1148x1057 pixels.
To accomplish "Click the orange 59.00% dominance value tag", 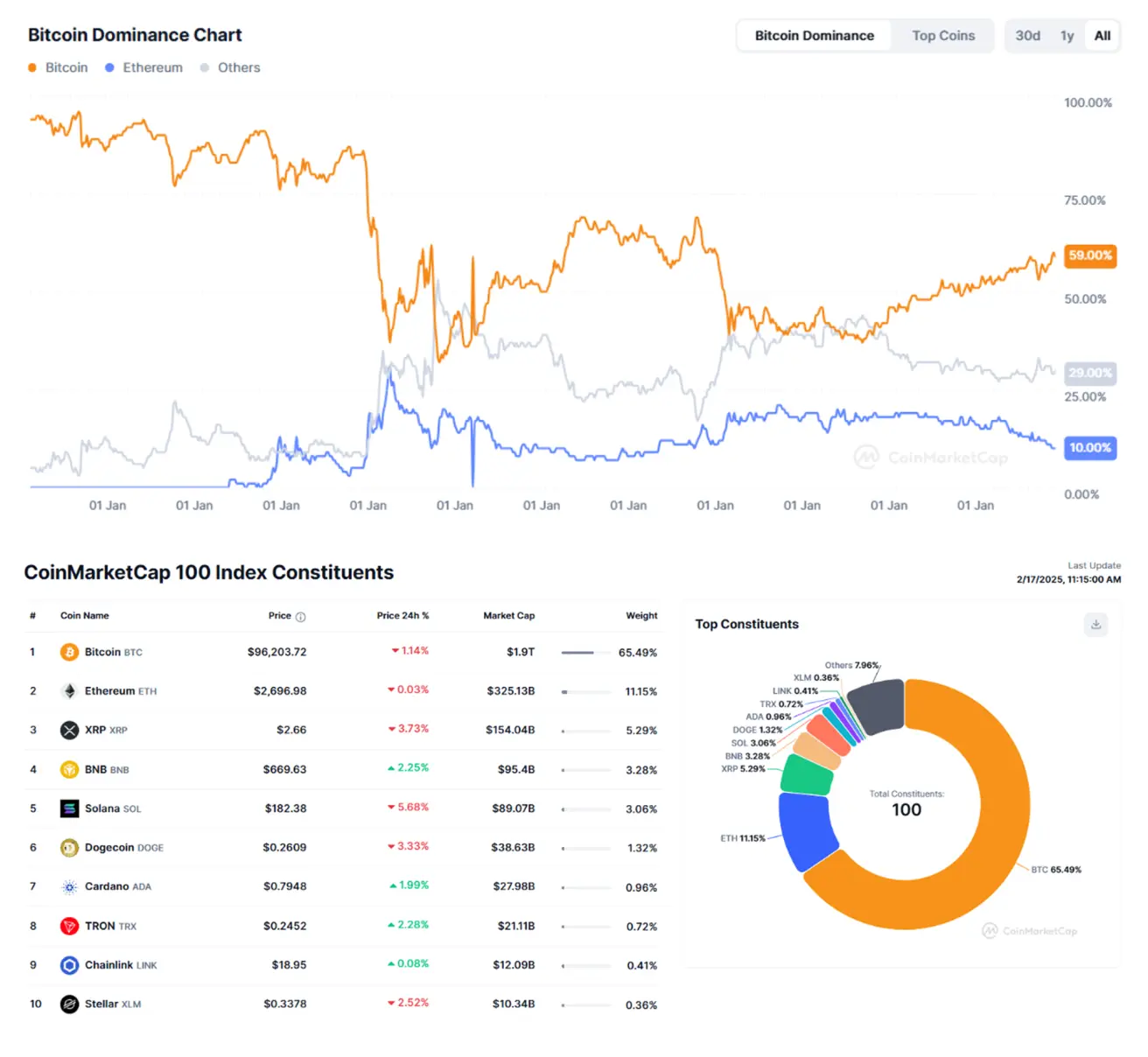I will (x=1090, y=255).
